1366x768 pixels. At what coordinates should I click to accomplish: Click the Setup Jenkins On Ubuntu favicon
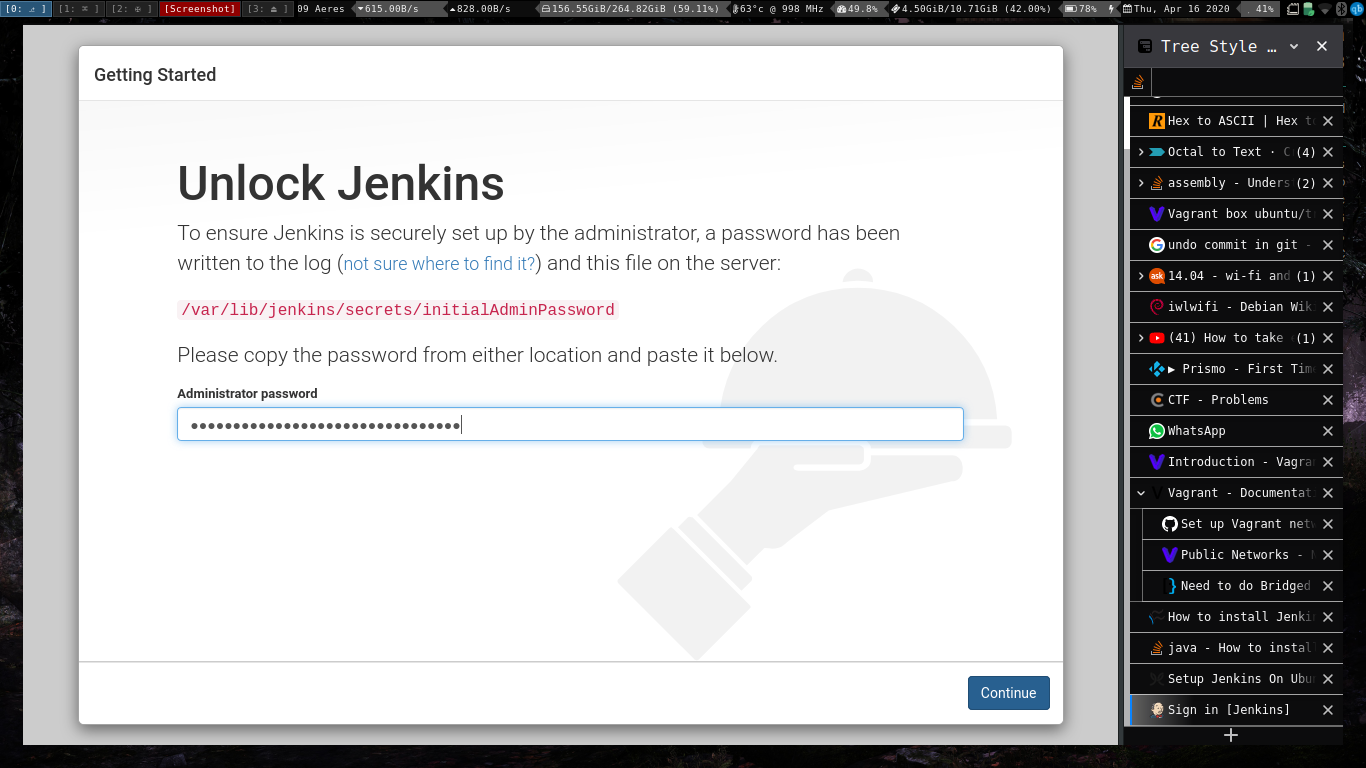(1157, 679)
